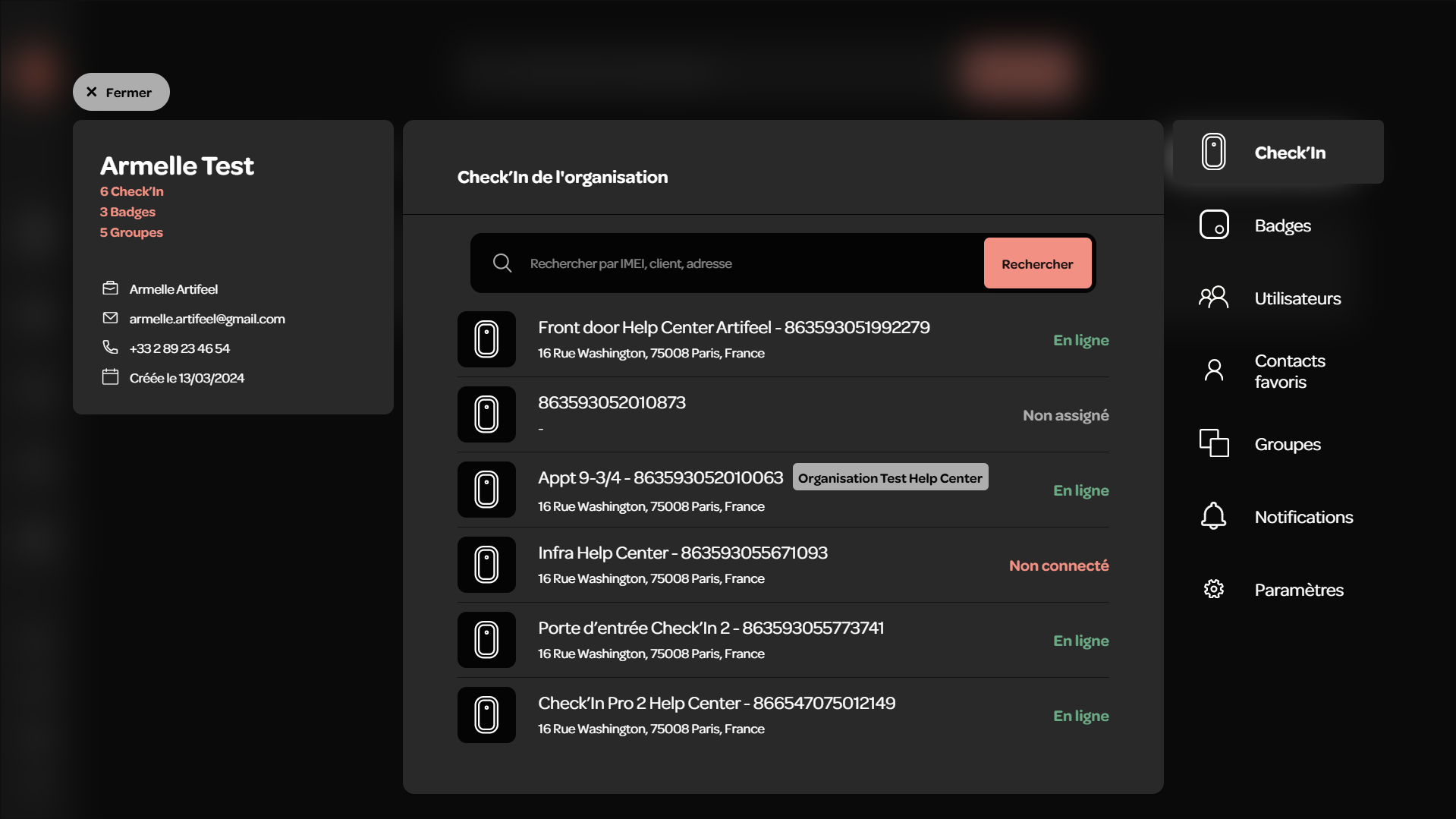Open the unassigned device 863593052010873

(x=783, y=414)
